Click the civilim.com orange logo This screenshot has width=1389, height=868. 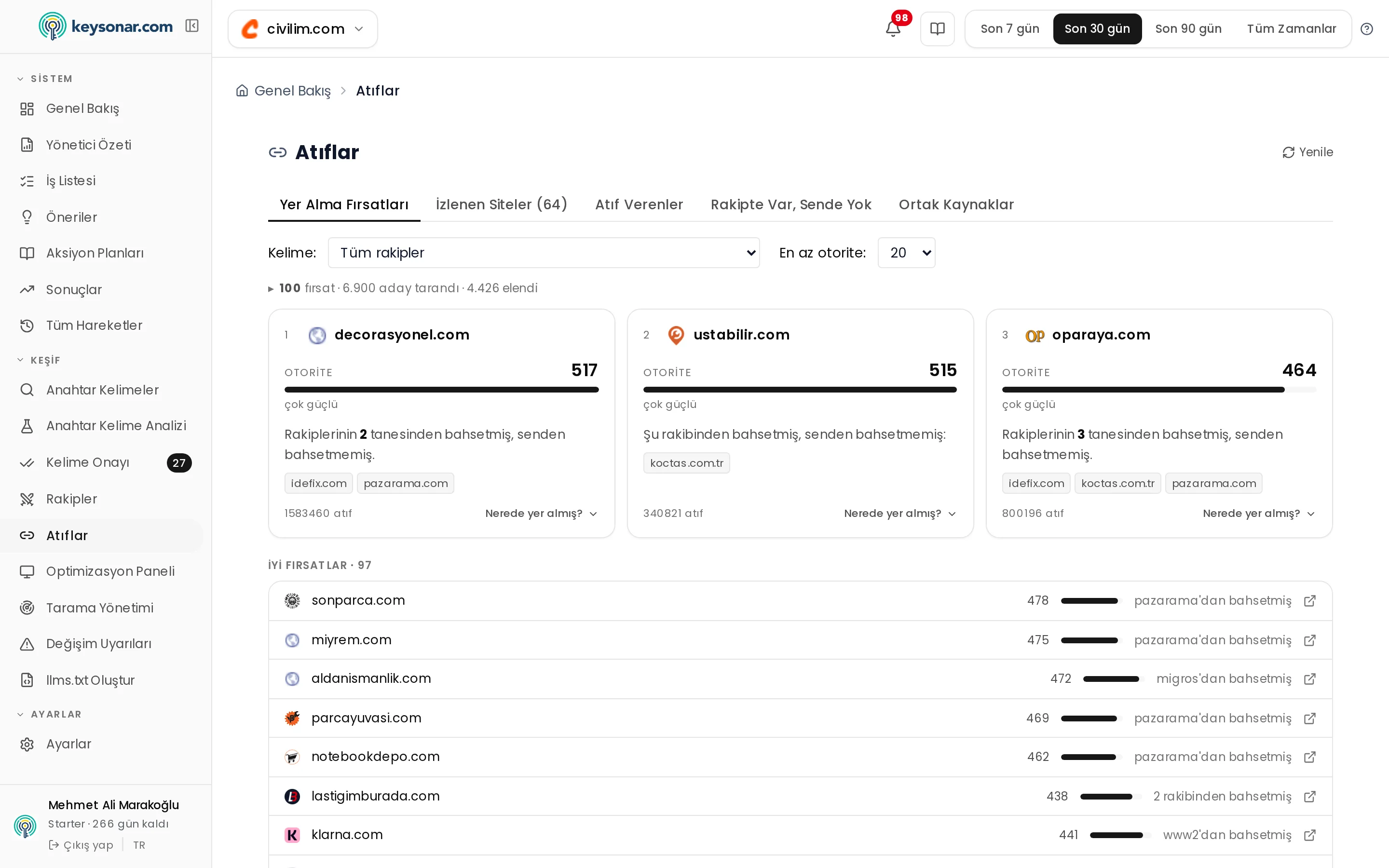250,29
